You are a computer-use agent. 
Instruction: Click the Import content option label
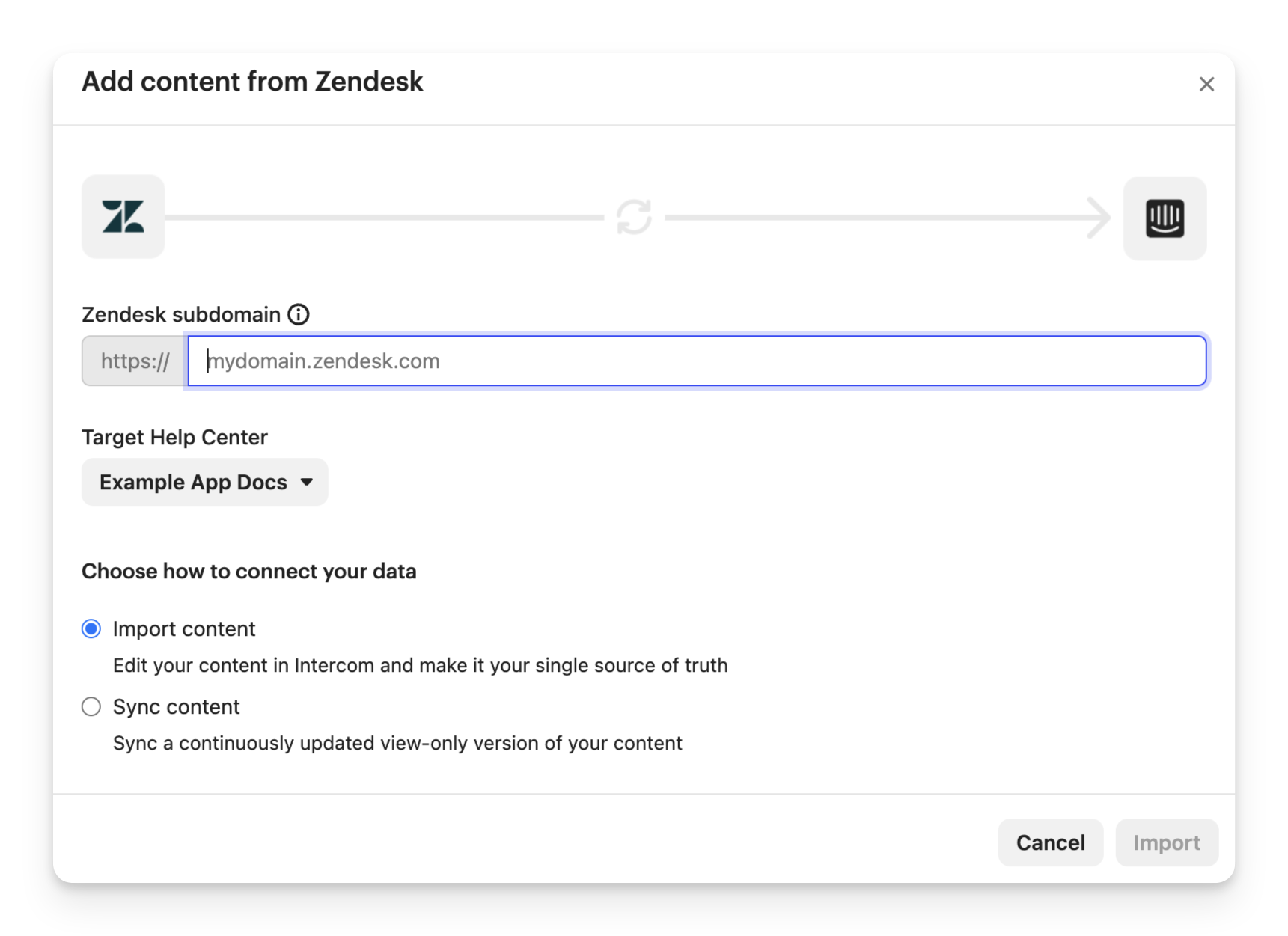coord(184,628)
